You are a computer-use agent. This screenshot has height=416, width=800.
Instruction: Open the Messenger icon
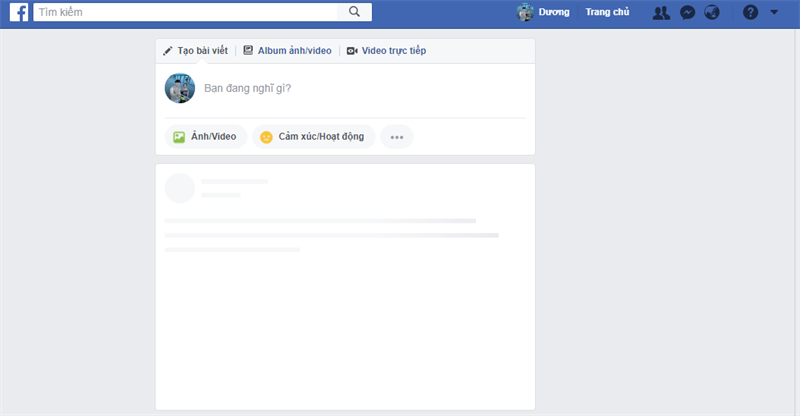click(x=687, y=12)
